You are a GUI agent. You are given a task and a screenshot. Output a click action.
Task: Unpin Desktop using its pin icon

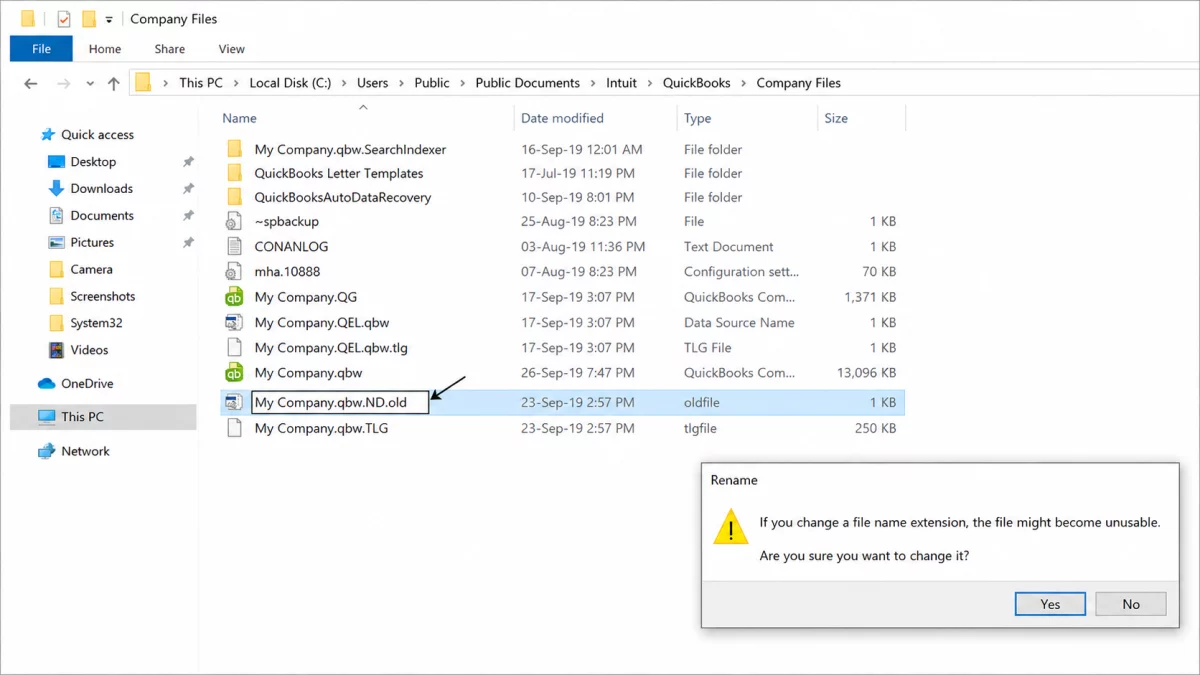click(x=188, y=162)
